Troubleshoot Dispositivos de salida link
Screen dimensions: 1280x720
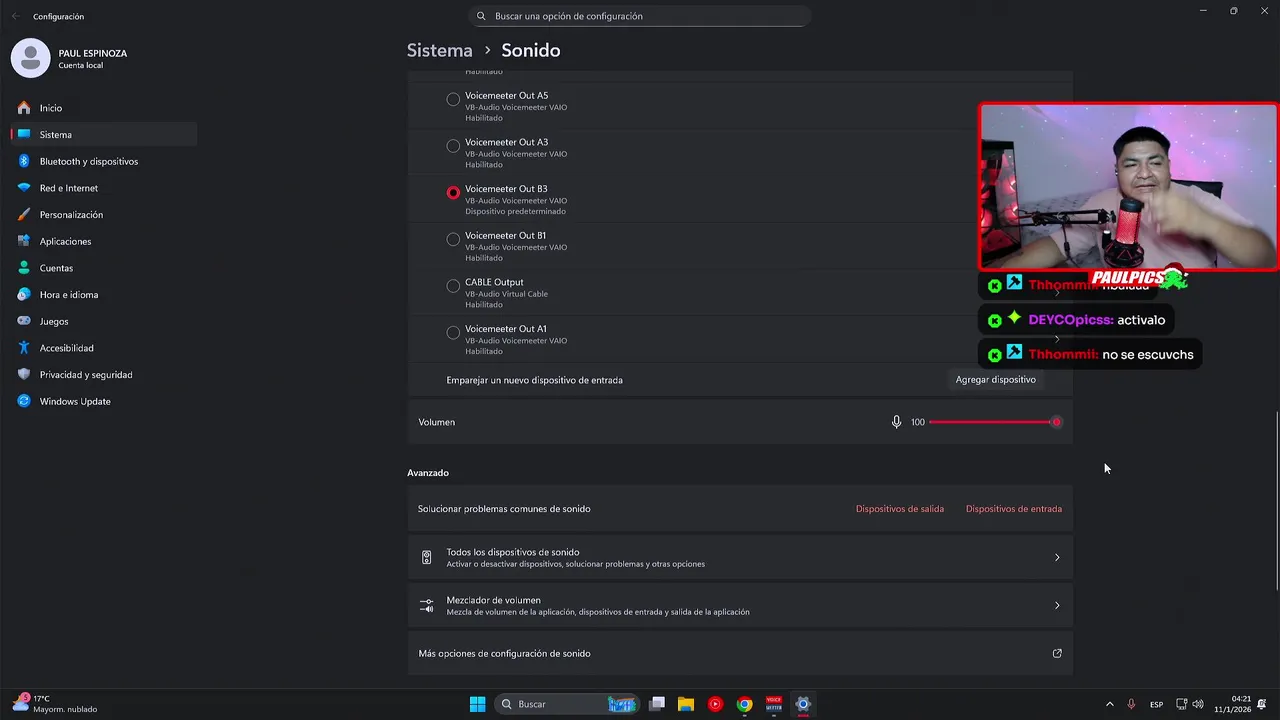899,509
